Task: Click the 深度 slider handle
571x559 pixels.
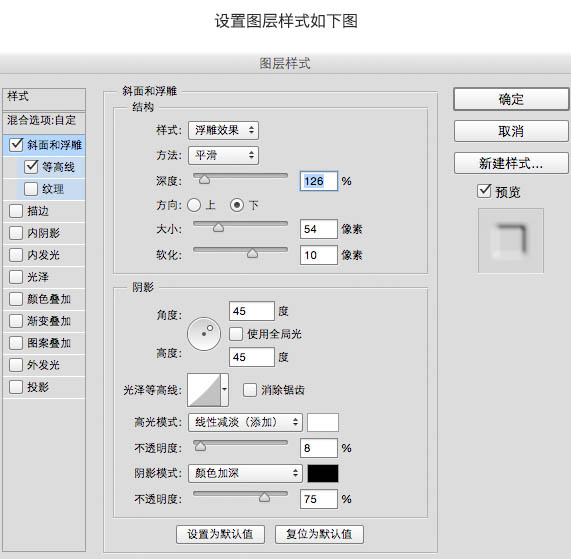Action: pyautogui.click(x=204, y=179)
